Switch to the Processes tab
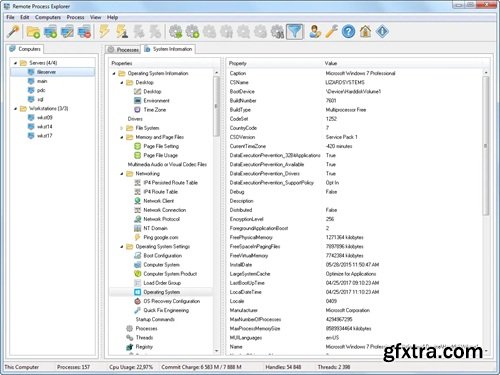The height and width of the screenshot is (375, 500). [x=123, y=50]
